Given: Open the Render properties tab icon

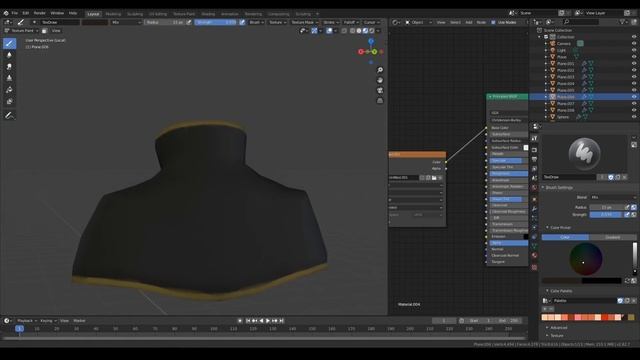Looking at the screenshot, I should 534,150.
